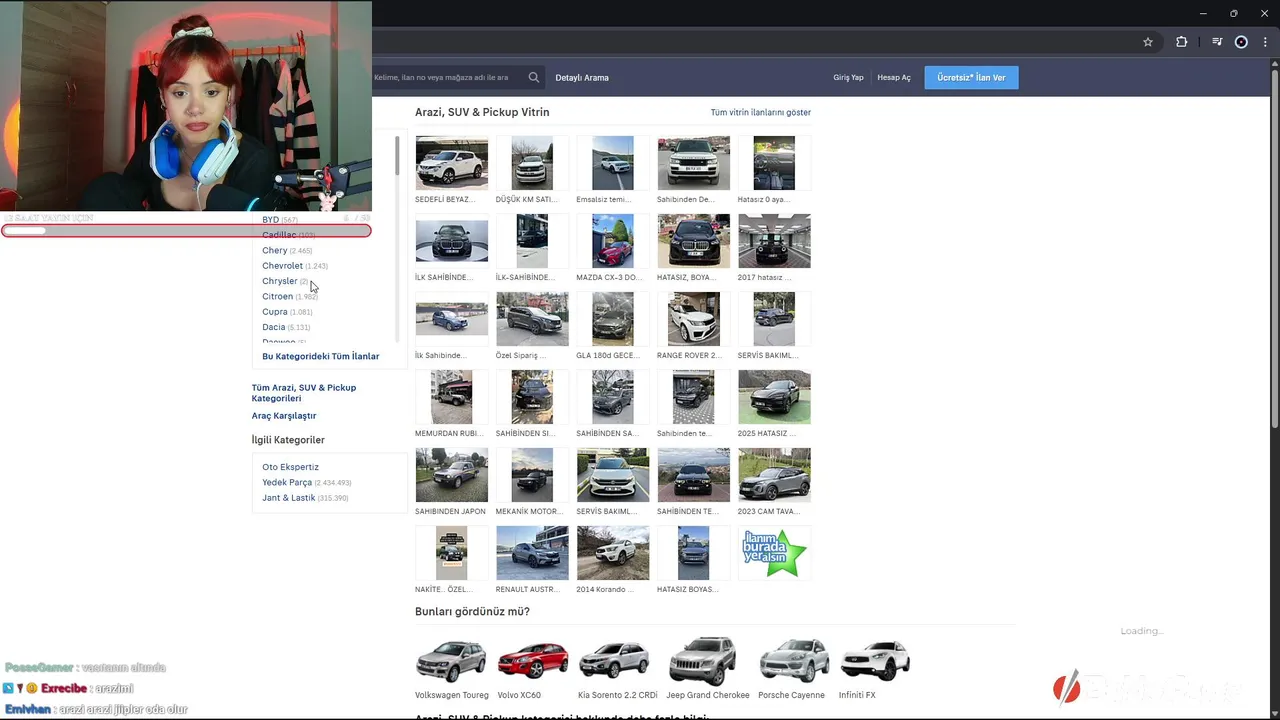Click the Hesap Aç sign-up link
Image resolution: width=1280 pixels, height=720 pixels.
pyautogui.click(x=894, y=77)
